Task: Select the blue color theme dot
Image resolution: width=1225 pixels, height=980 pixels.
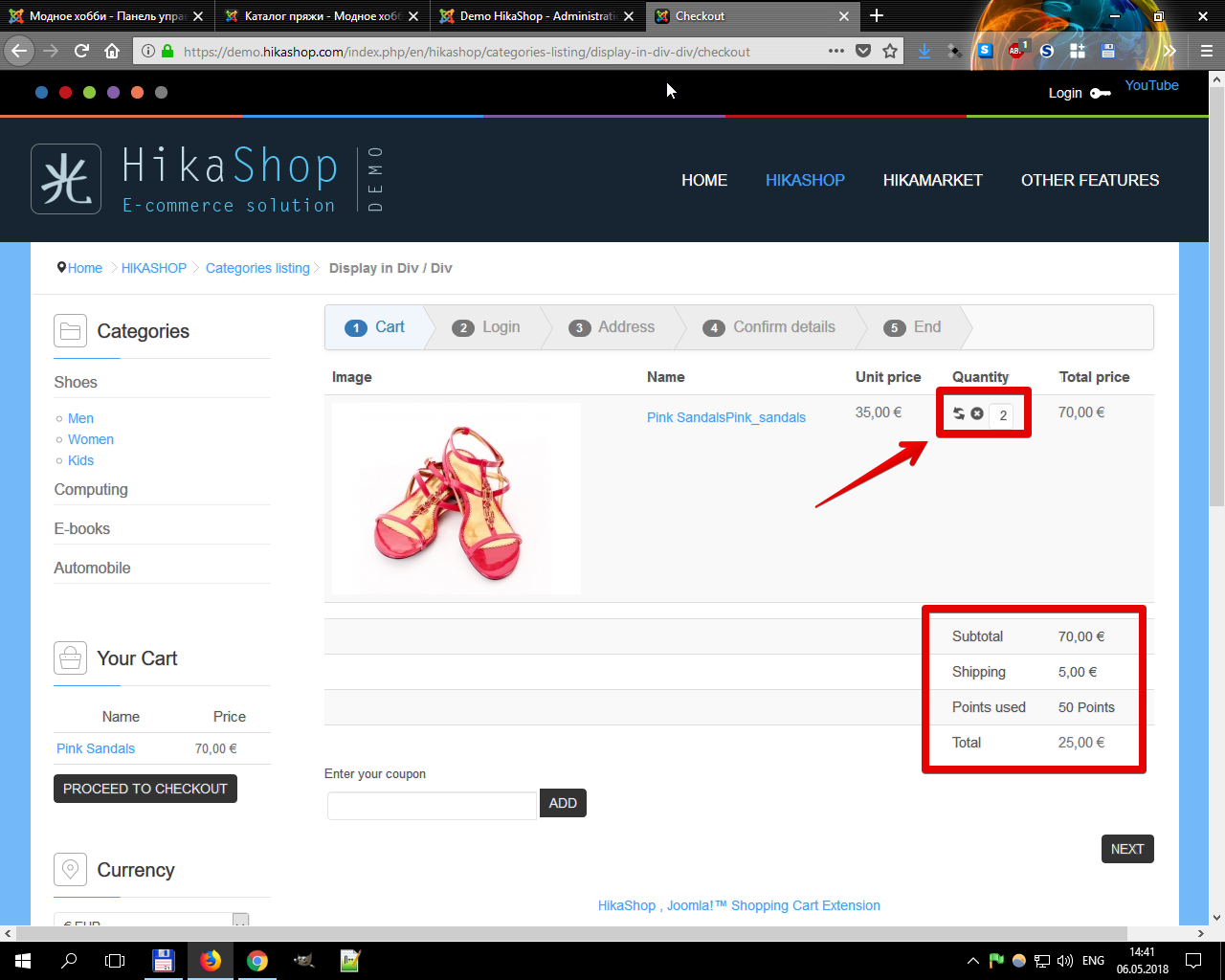Action: [41, 92]
